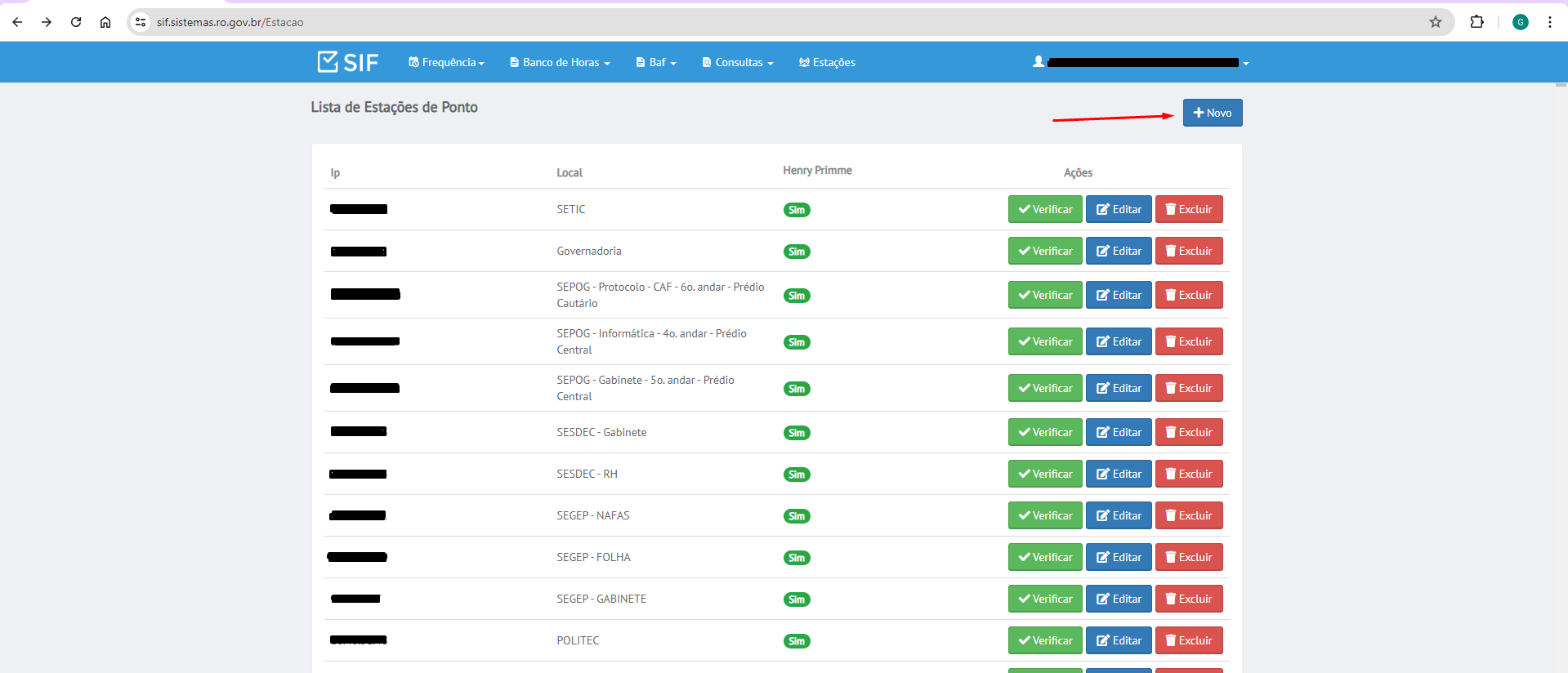Delete the POLITEC station

click(x=1189, y=640)
